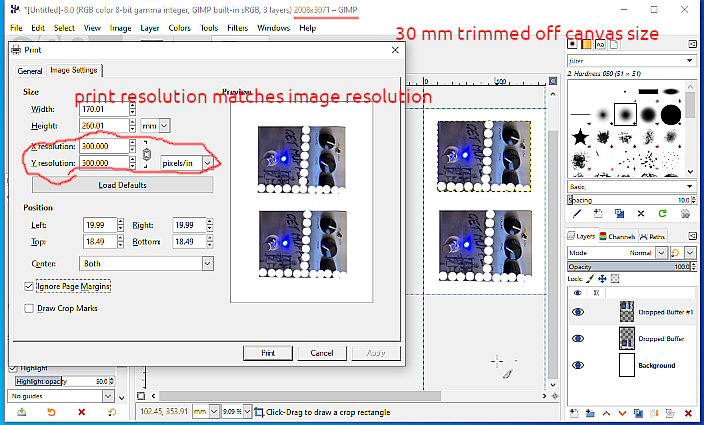
Task: Hide the Dropped Buffer layer
Action: (x=578, y=338)
